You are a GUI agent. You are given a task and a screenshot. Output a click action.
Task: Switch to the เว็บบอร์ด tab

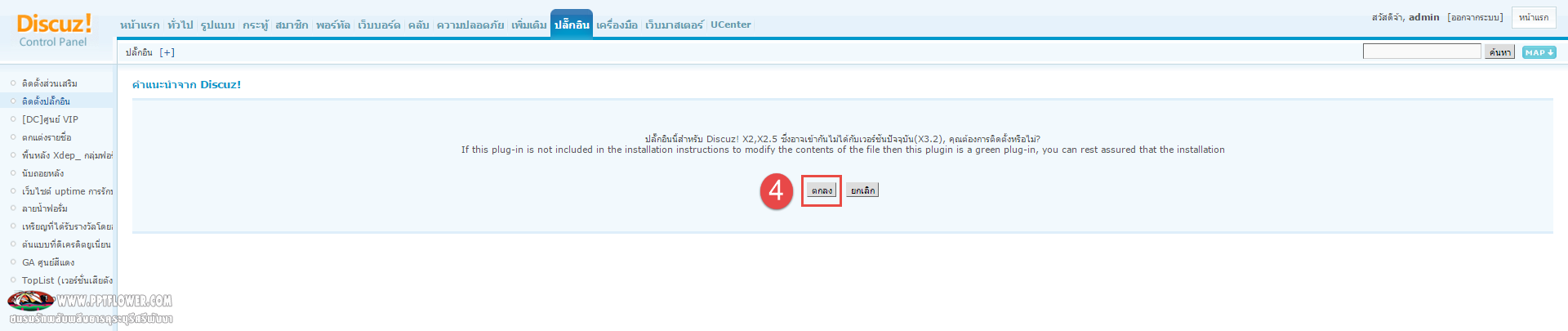[x=379, y=25]
